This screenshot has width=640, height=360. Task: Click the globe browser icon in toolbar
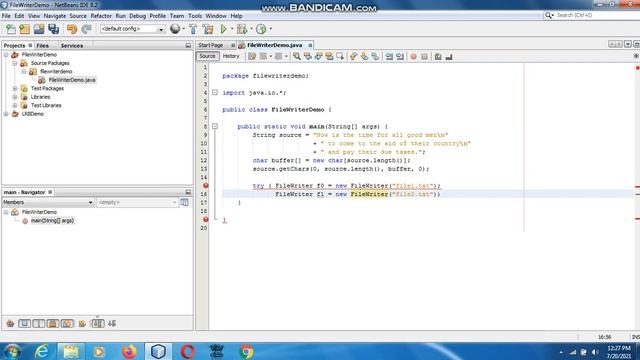click(x=175, y=29)
